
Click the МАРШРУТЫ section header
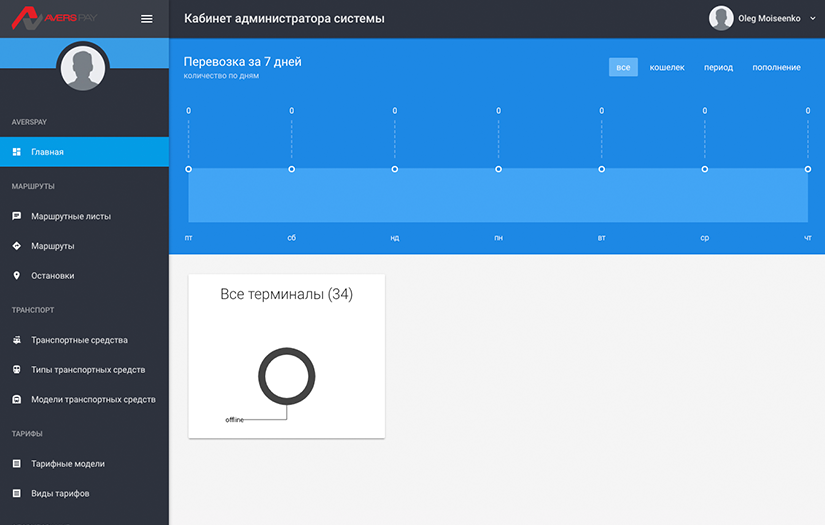[x=33, y=186]
